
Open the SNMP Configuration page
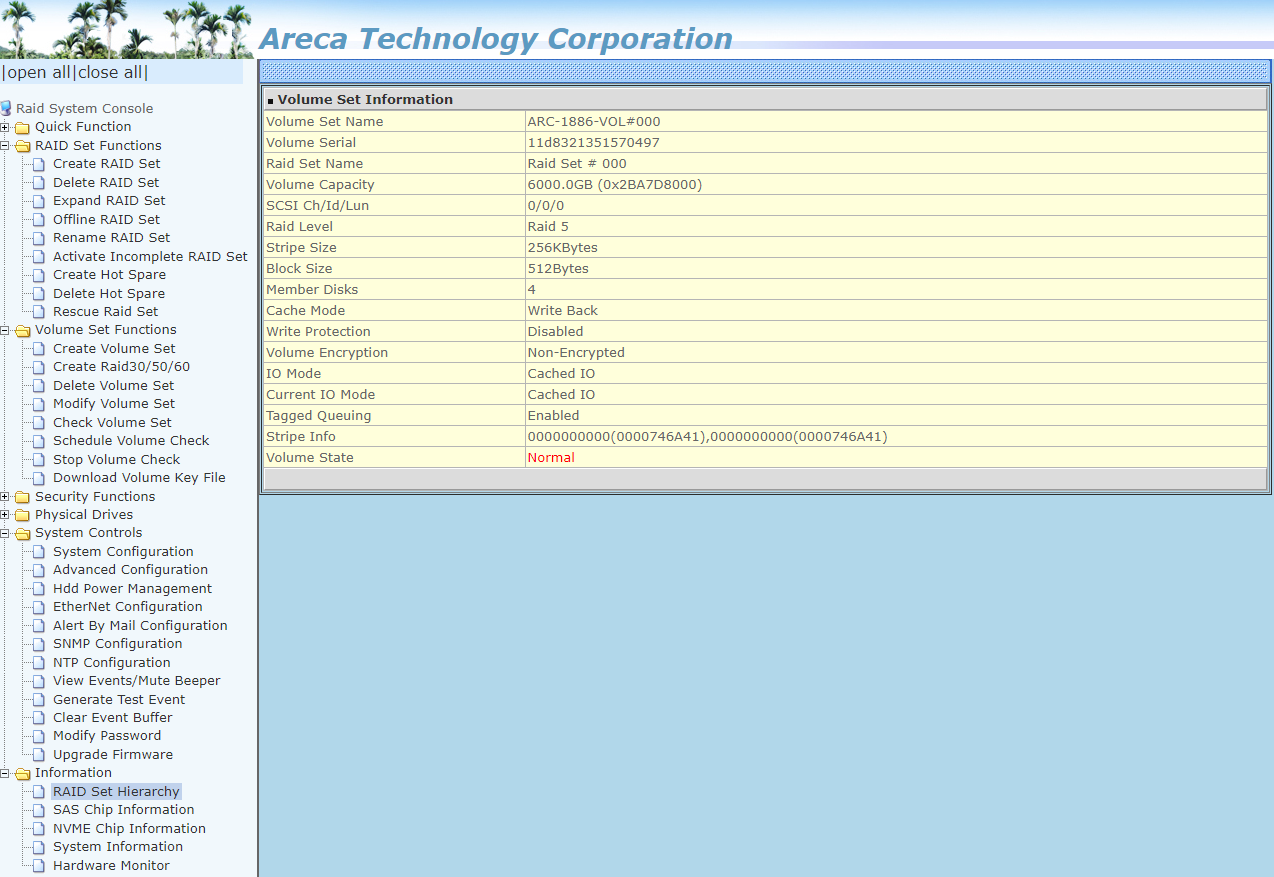pyautogui.click(x=117, y=644)
